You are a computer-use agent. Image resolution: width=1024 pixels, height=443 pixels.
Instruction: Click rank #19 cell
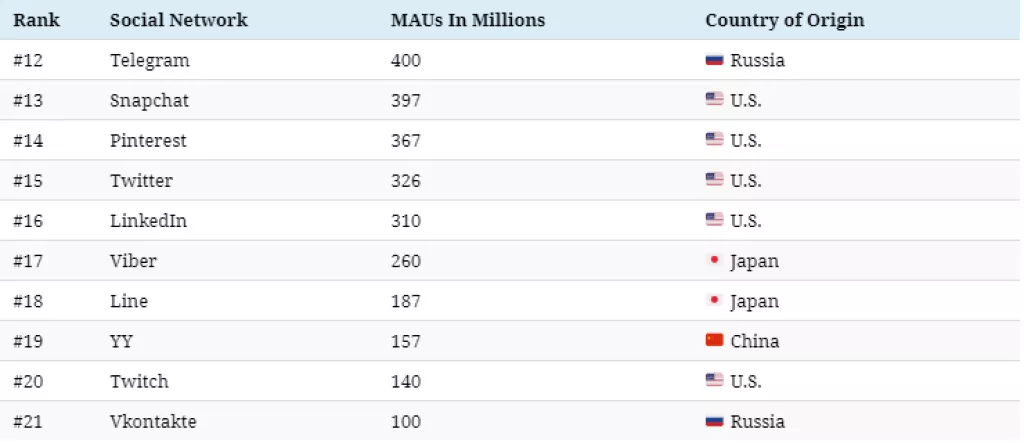30,341
